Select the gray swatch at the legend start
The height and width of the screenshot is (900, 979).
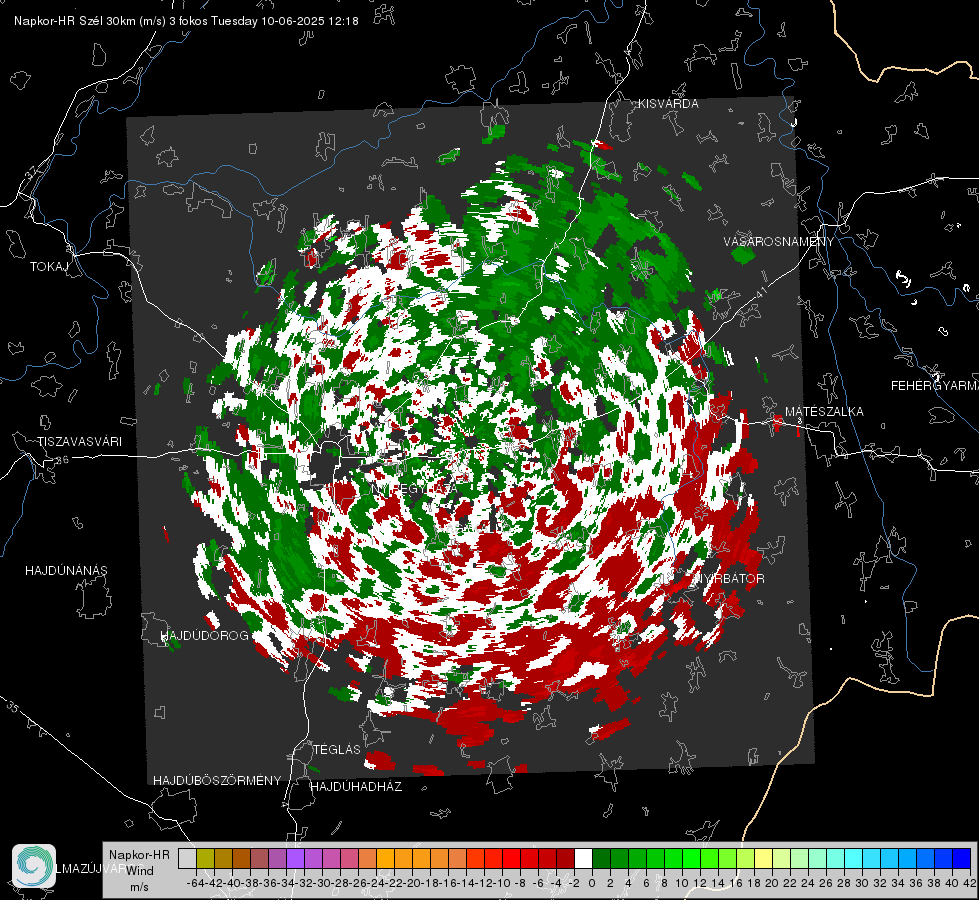(x=187, y=858)
